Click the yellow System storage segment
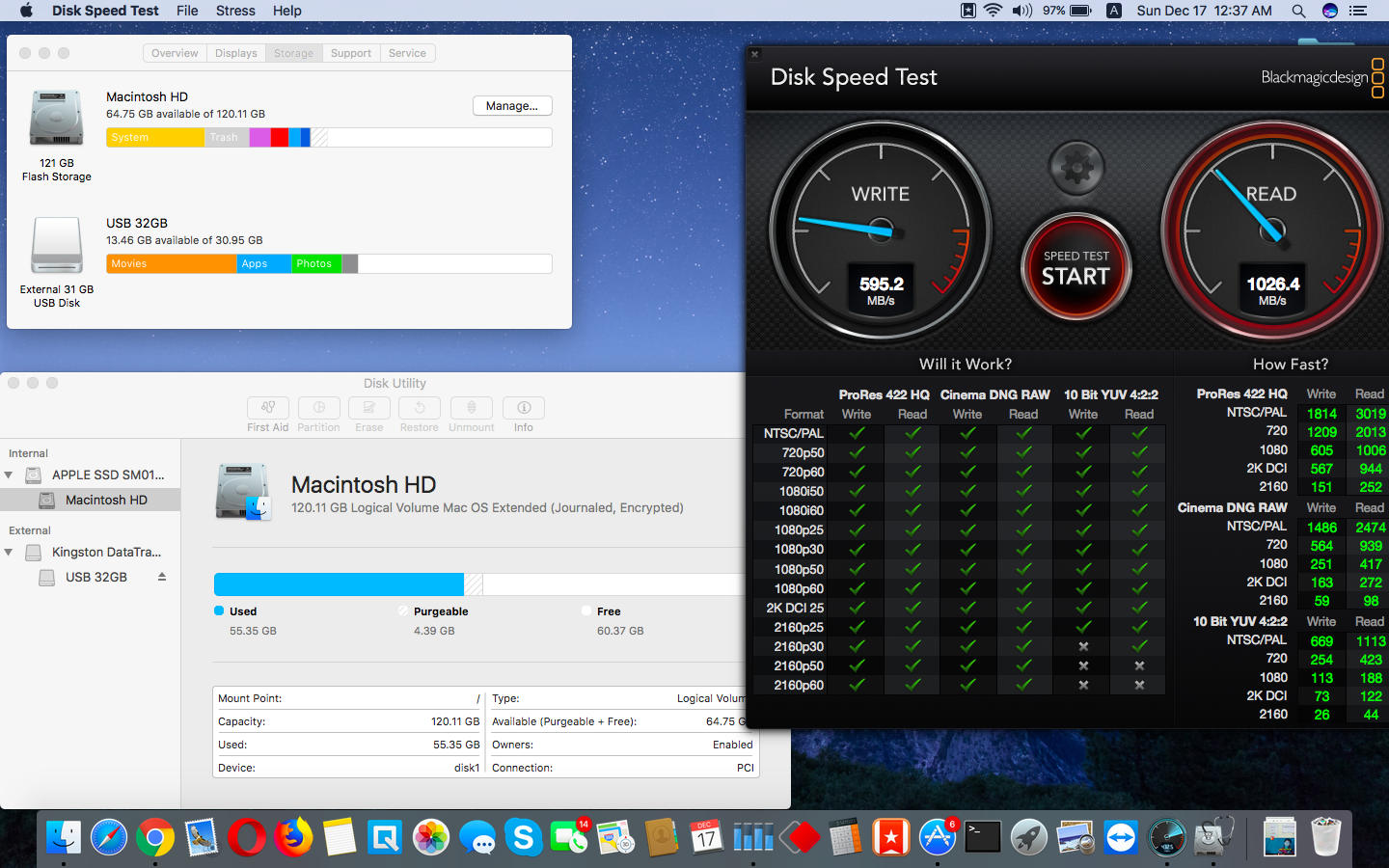Screen dimensions: 1389x868 pyautogui.click(x=155, y=137)
